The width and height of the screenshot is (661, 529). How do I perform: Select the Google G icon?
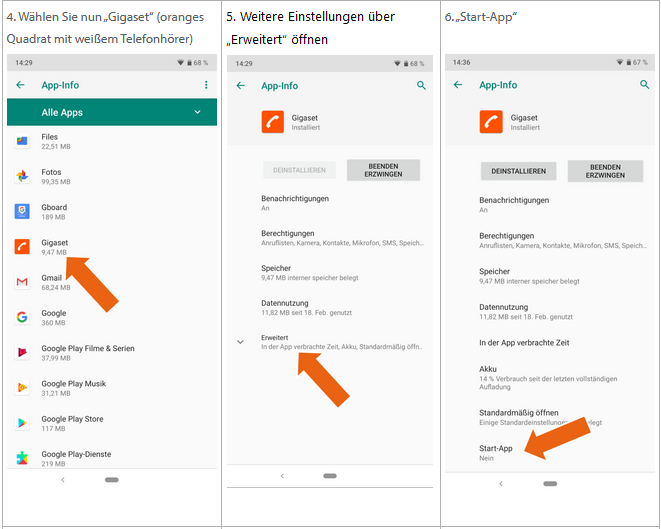tap(22, 317)
